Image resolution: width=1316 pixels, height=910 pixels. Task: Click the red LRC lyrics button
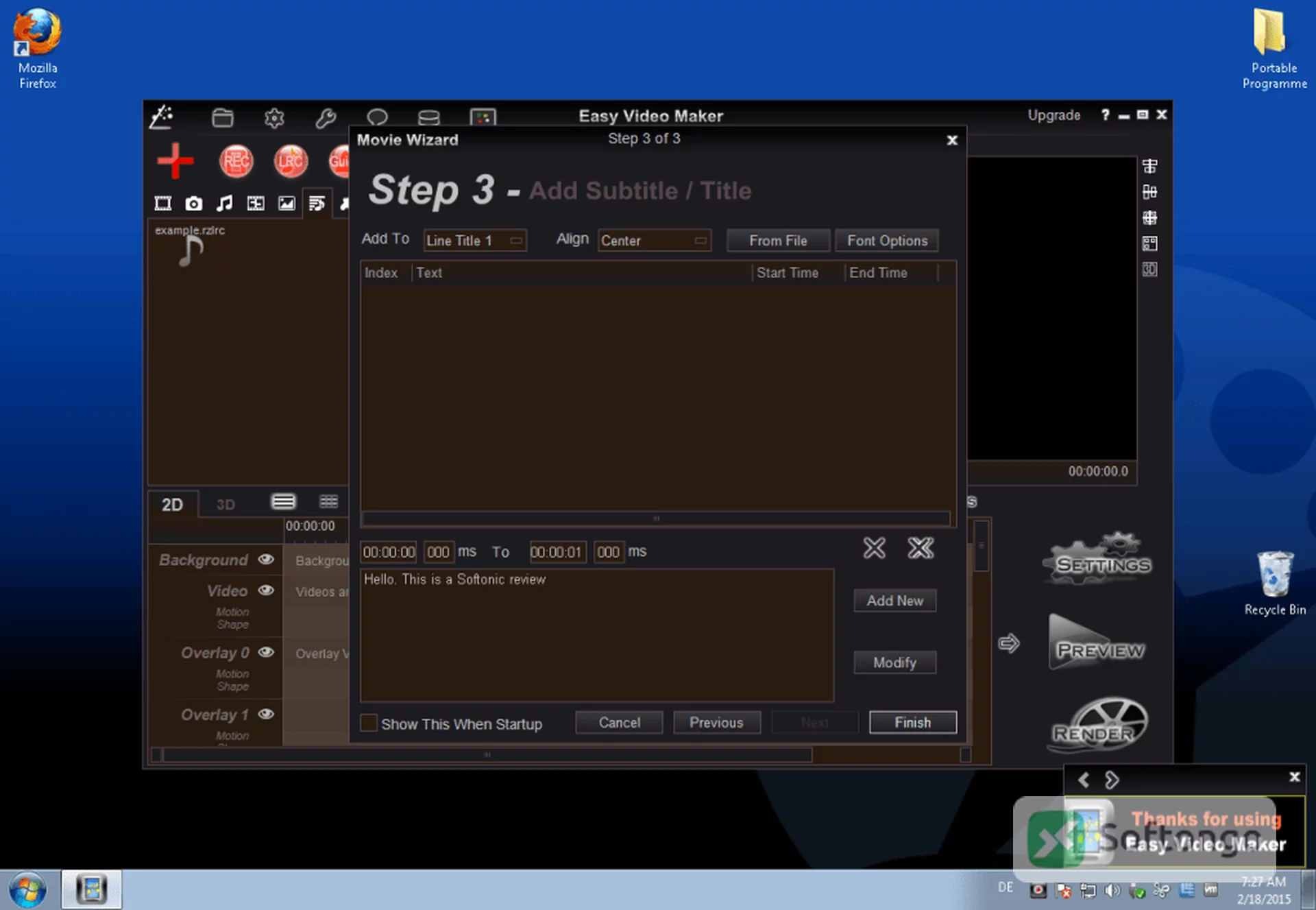291,161
